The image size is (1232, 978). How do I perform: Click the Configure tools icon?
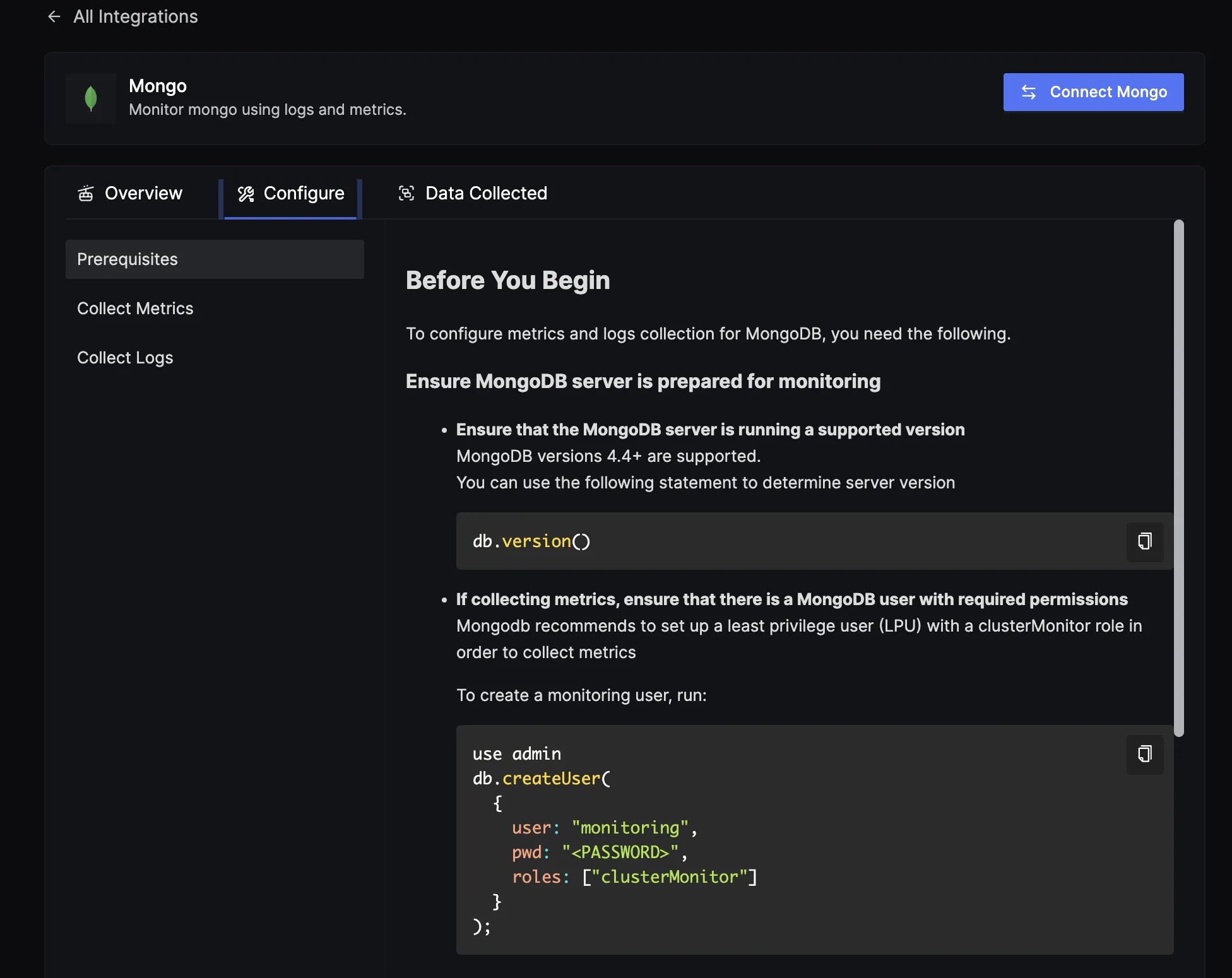246,194
